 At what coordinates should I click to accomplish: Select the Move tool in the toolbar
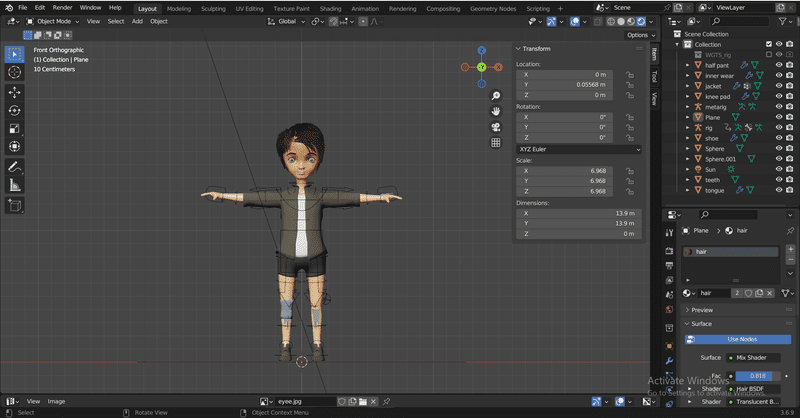pos(15,91)
